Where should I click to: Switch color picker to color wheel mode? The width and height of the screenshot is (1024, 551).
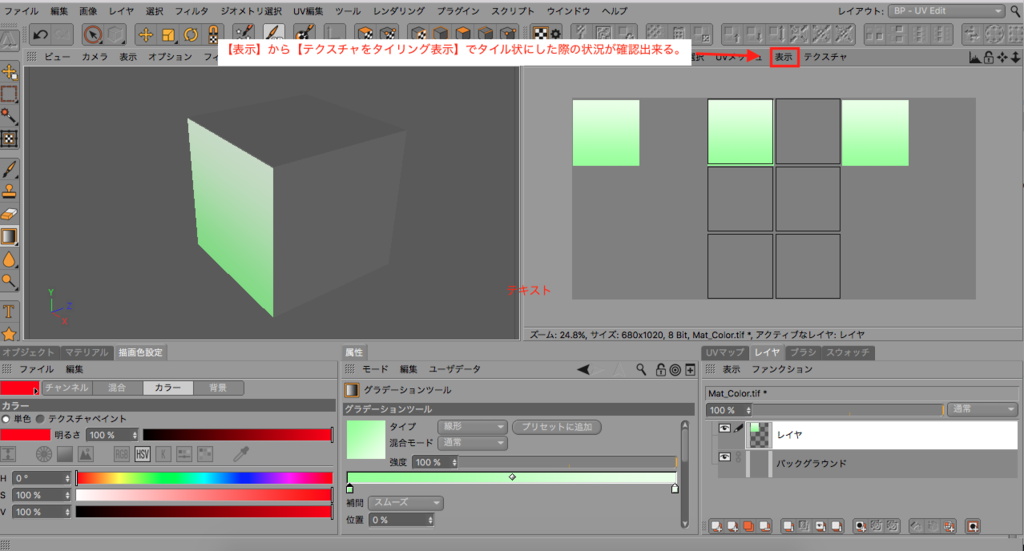(44, 454)
